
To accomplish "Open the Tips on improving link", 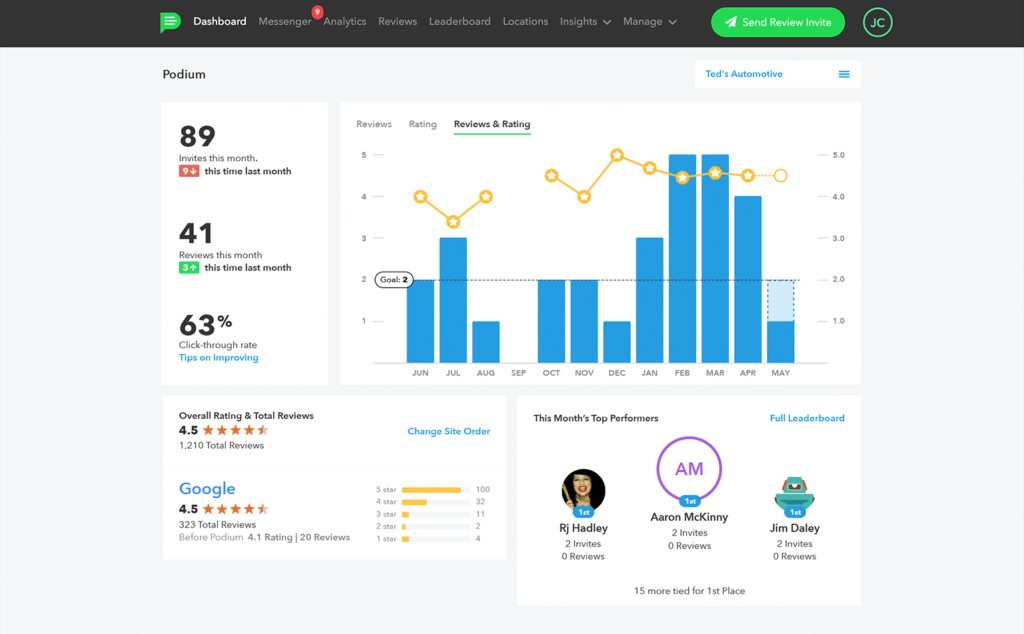I will coord(218,357).
